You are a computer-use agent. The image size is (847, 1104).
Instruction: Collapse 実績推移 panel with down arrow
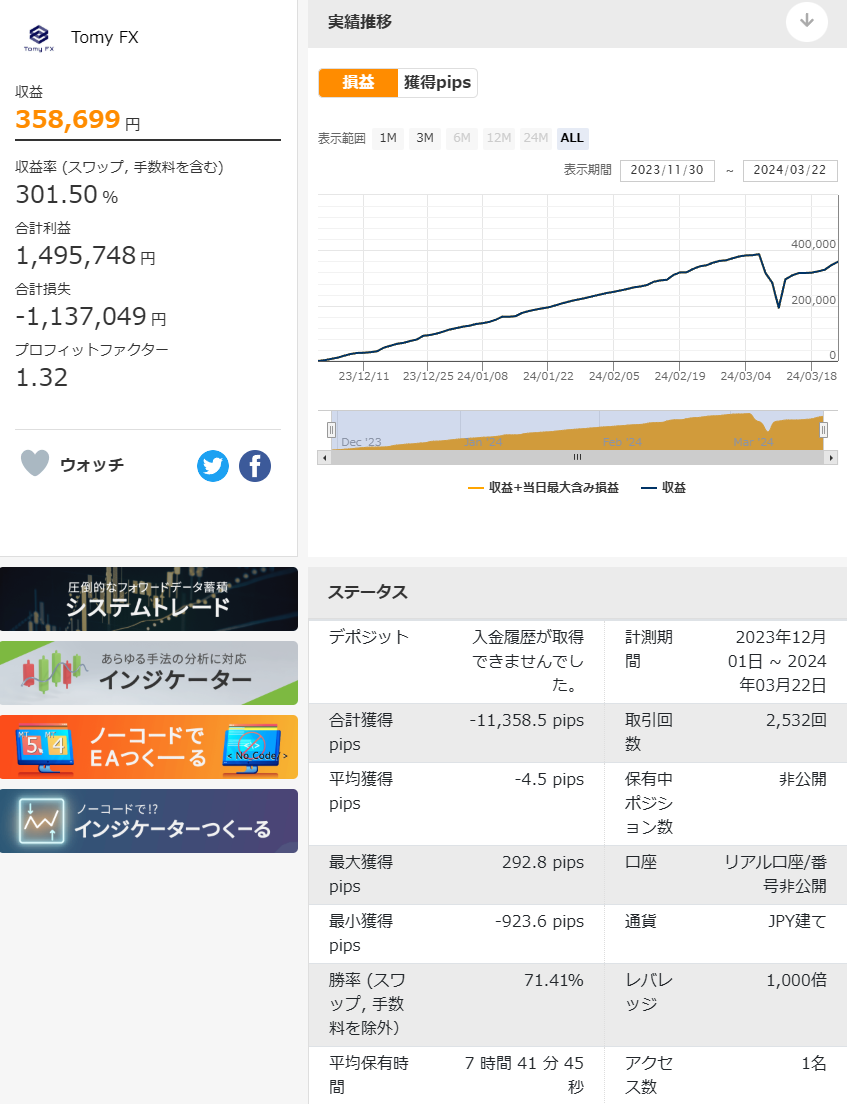tap(806, 21)
